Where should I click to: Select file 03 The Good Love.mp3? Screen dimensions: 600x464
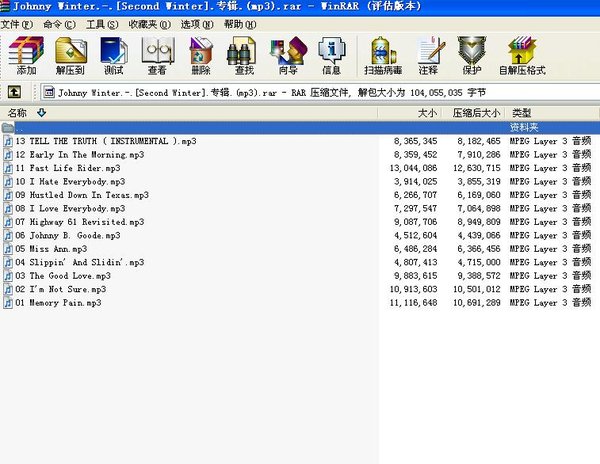pos(63,276)
